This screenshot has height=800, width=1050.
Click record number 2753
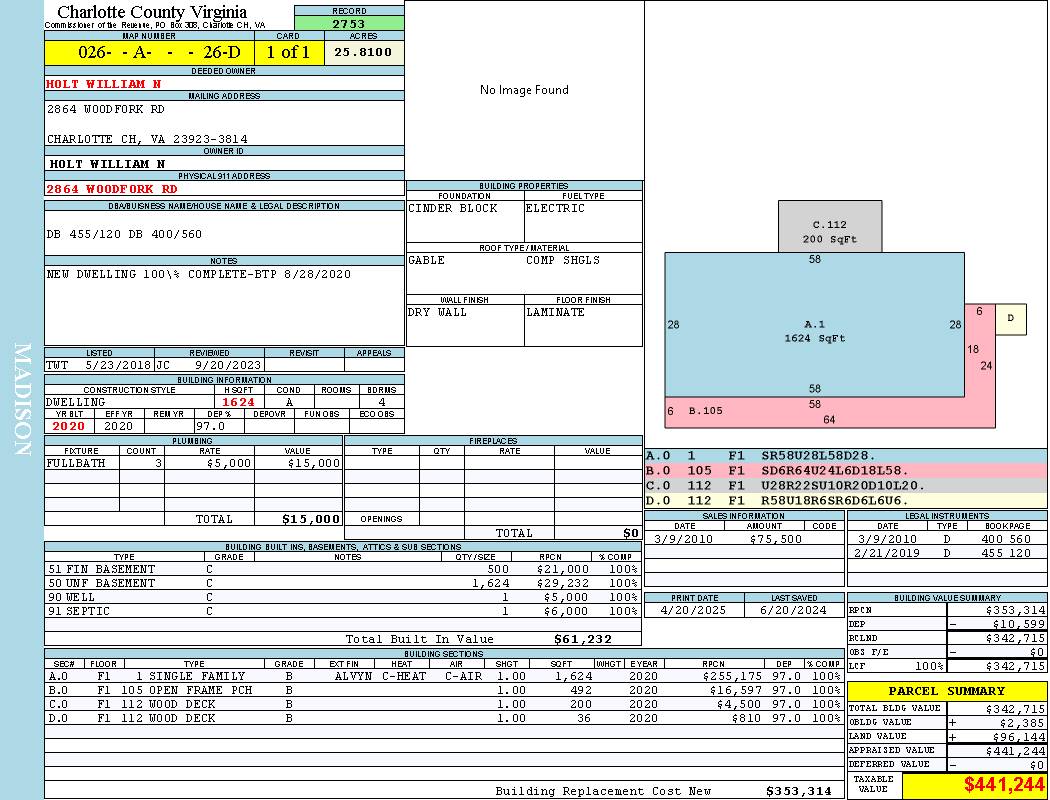[x=349, y=23]
